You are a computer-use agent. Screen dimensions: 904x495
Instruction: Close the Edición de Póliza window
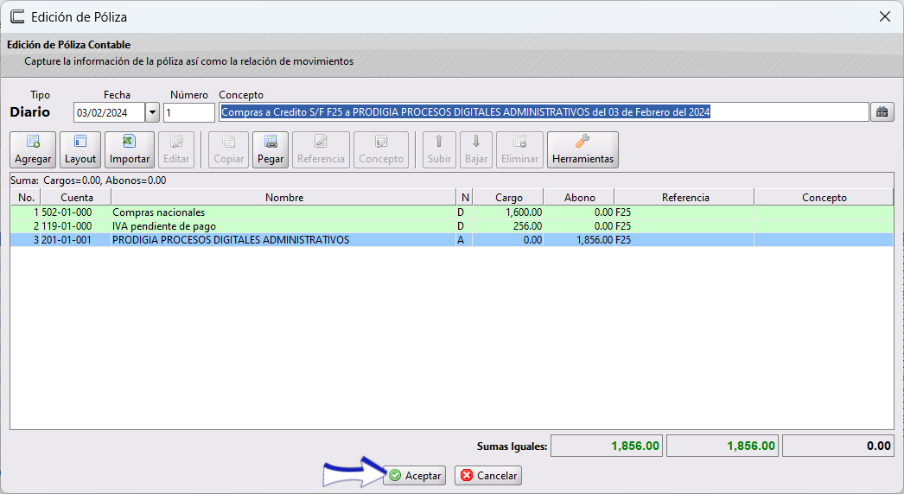click(x=885, y=17)
